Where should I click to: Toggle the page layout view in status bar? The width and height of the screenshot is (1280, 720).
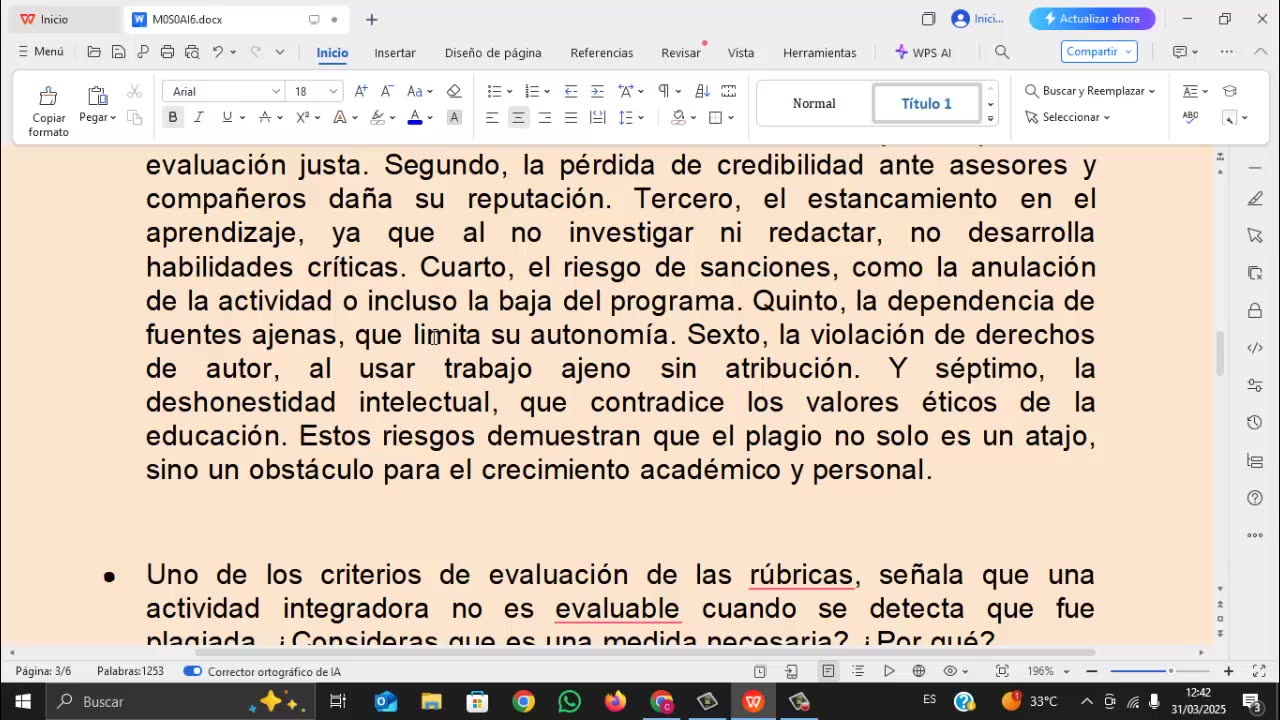click(828, 671)
